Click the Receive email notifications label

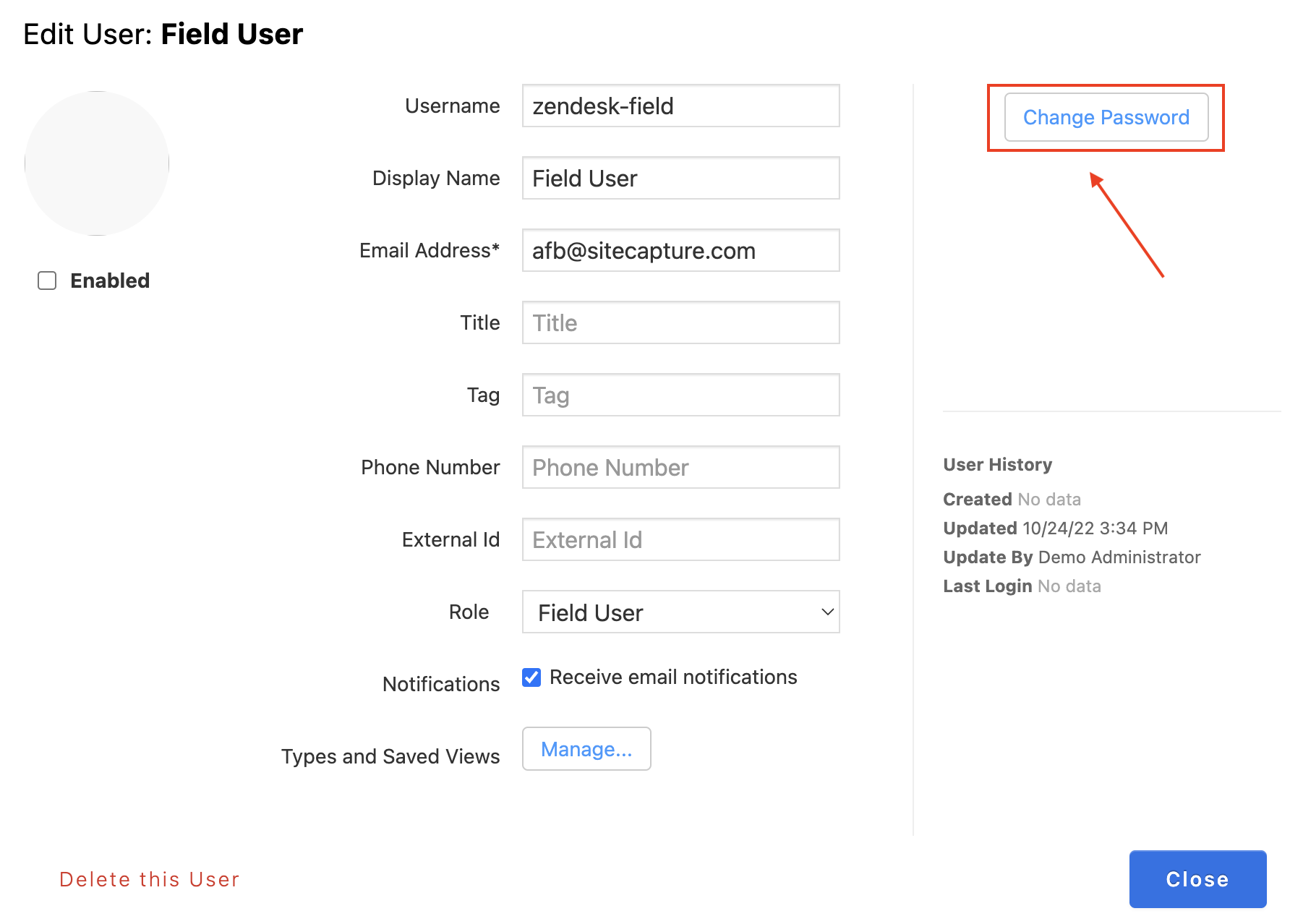coord(673,677)
